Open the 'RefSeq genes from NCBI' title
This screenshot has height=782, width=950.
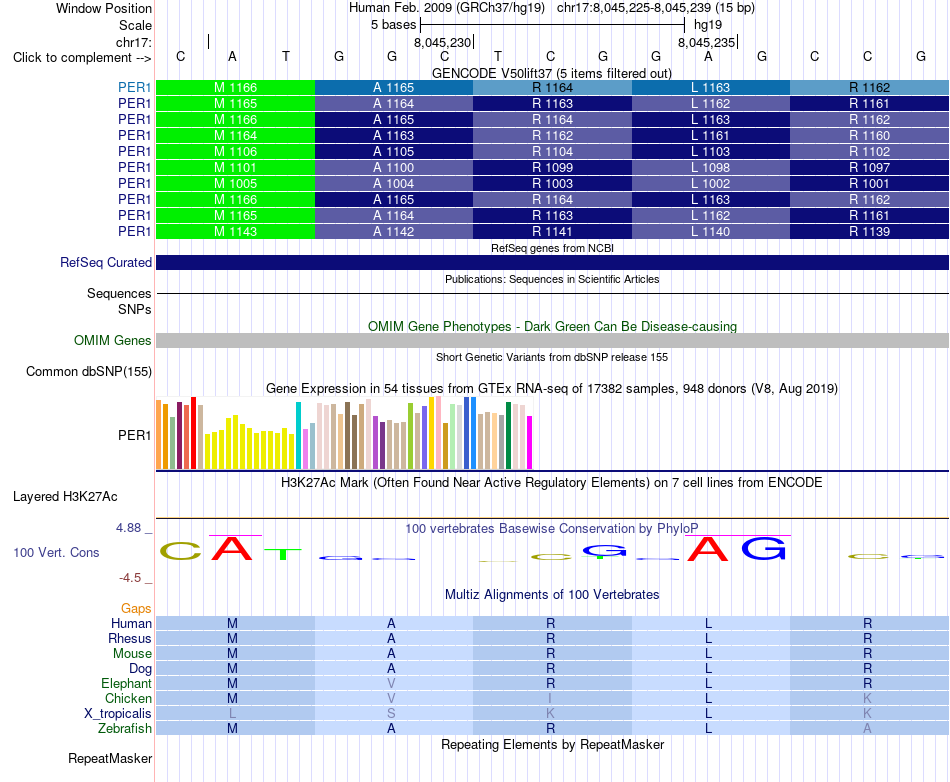pyautogui.click(x=552, y=248)
